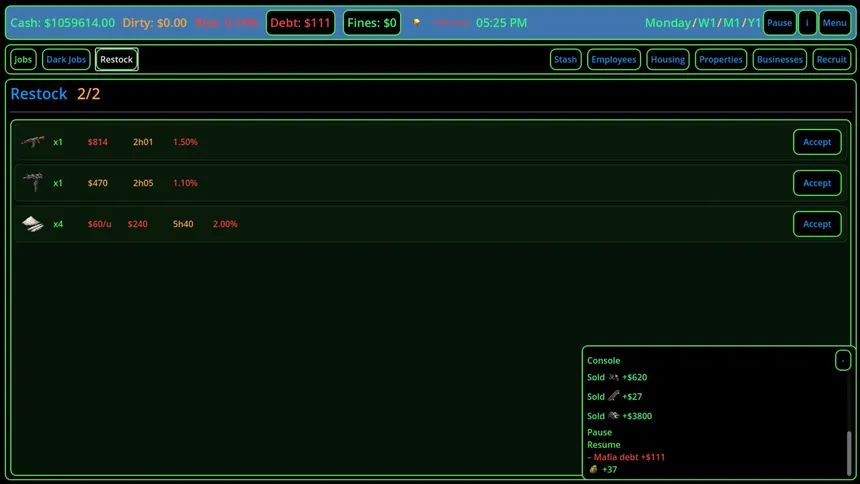
Task: Click the assault rifle icon in first restock offer
Action: point(33,142)
